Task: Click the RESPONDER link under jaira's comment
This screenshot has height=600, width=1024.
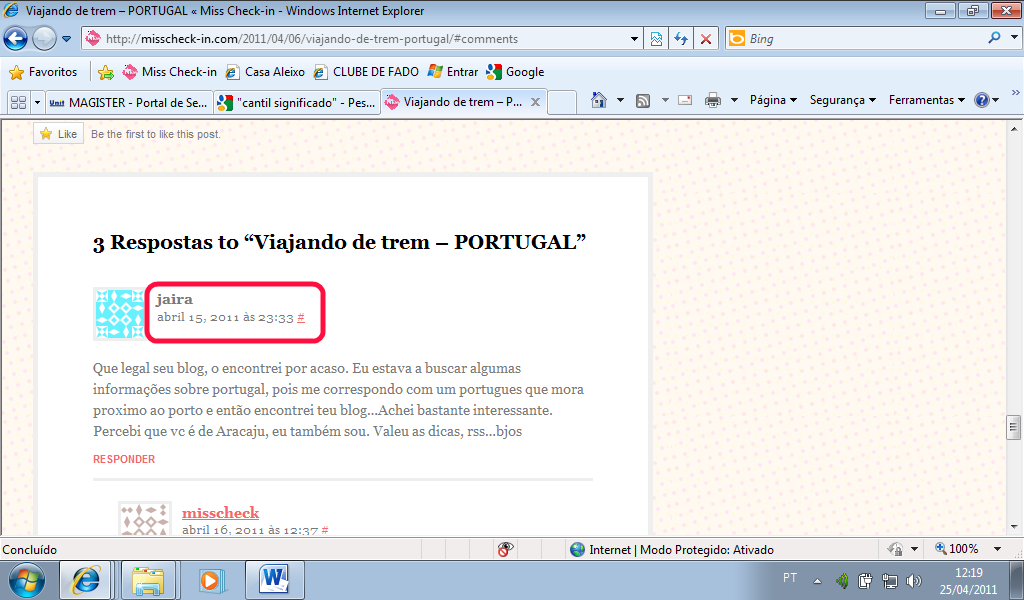Action: click(124, 459)
